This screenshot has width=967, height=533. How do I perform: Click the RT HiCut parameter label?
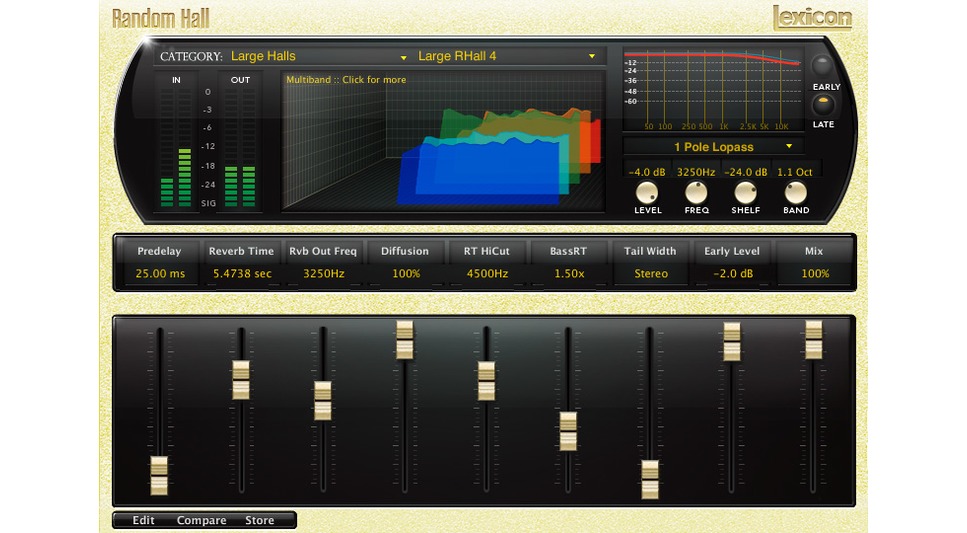pyautogui.click(x=487, y=251)
